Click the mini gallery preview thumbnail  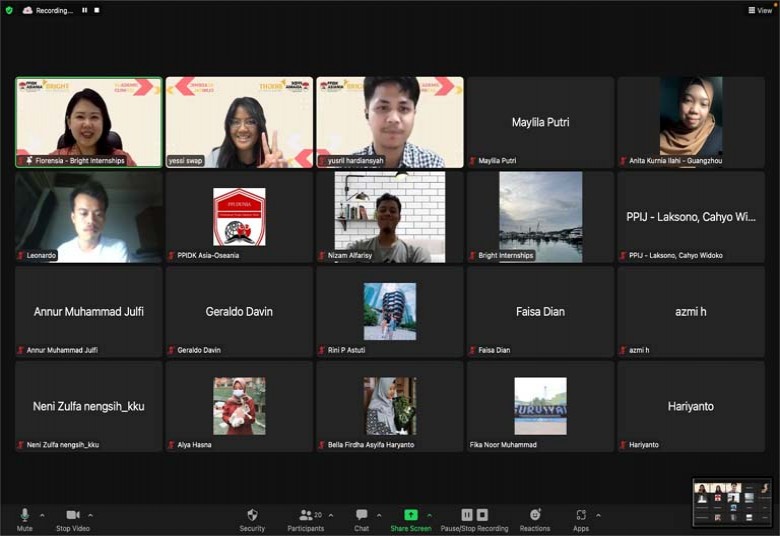pyautogui.click(x=732, y=502)
